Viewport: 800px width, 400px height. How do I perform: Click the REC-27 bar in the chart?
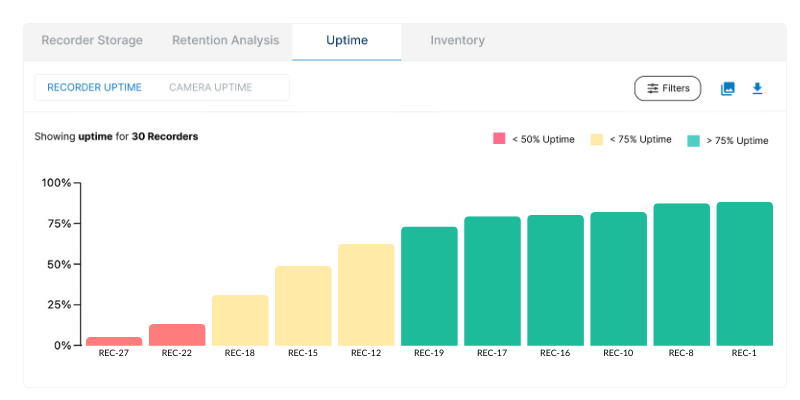pos(114,341)
